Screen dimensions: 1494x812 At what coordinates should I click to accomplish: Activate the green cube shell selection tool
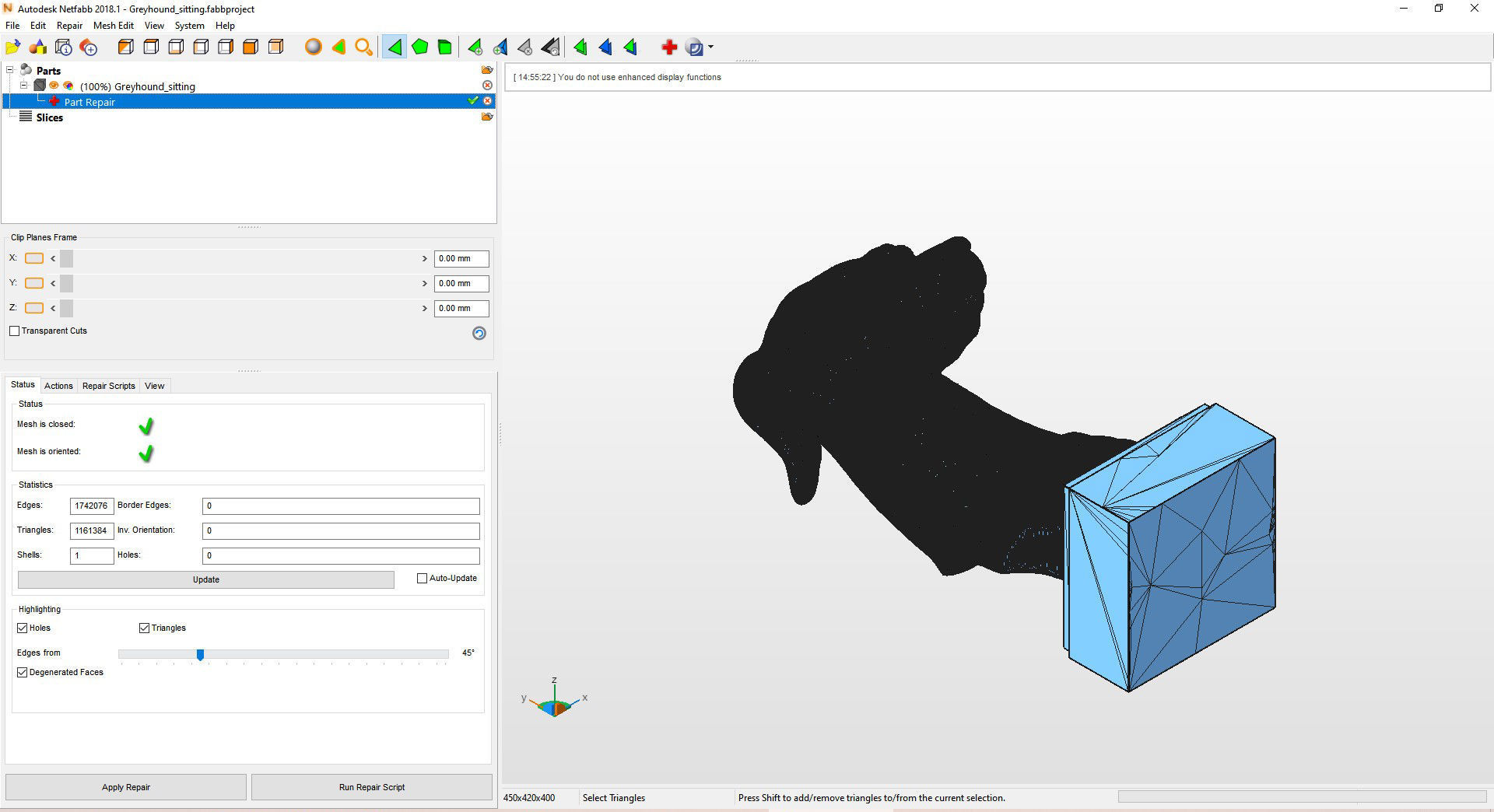pyautogui.click(x=445, y=47)
